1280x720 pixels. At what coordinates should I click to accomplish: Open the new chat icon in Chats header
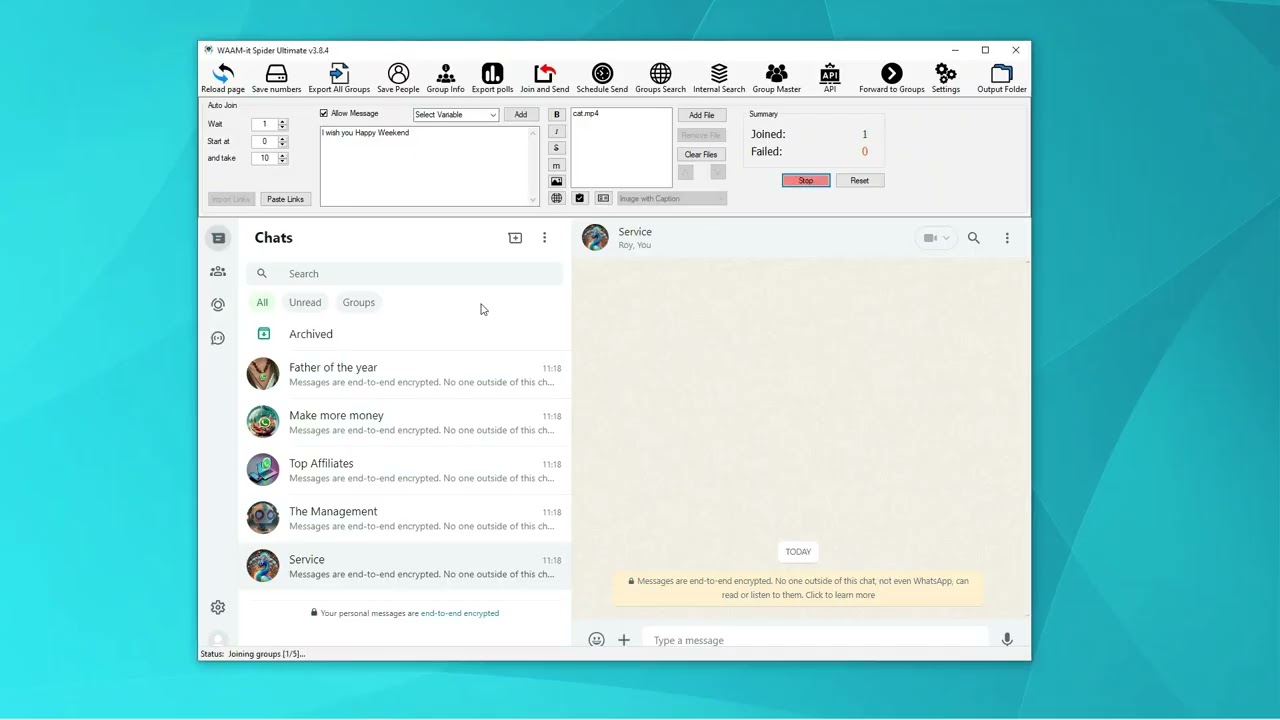(515, 238)
